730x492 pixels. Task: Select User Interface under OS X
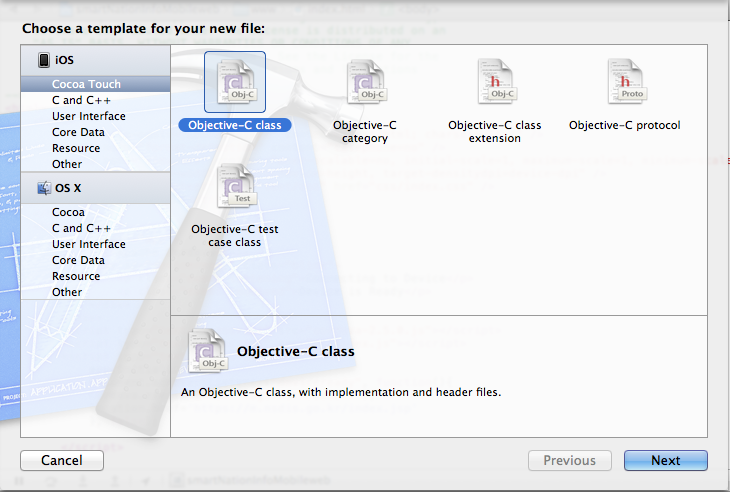click(x=95, y=244)
